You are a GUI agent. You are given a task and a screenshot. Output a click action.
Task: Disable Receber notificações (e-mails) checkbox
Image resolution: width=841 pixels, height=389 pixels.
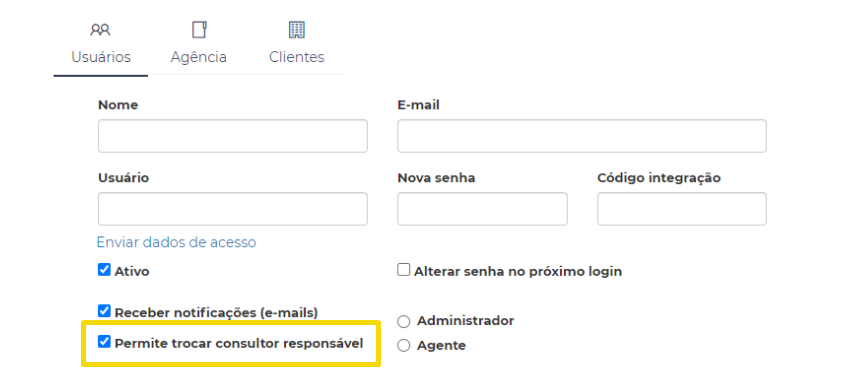[x=104, y=311]
